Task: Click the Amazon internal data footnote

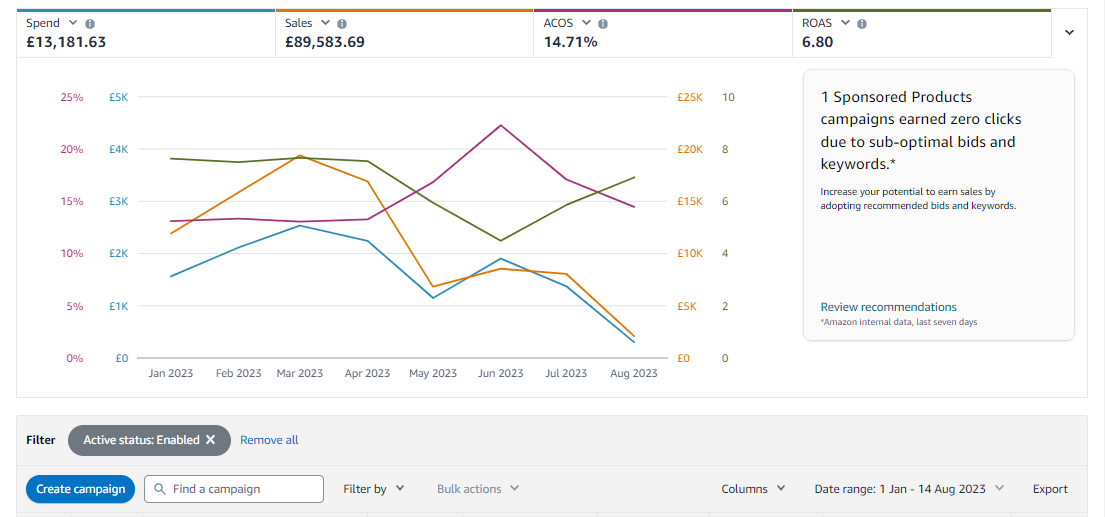Action: coord(899,322)
